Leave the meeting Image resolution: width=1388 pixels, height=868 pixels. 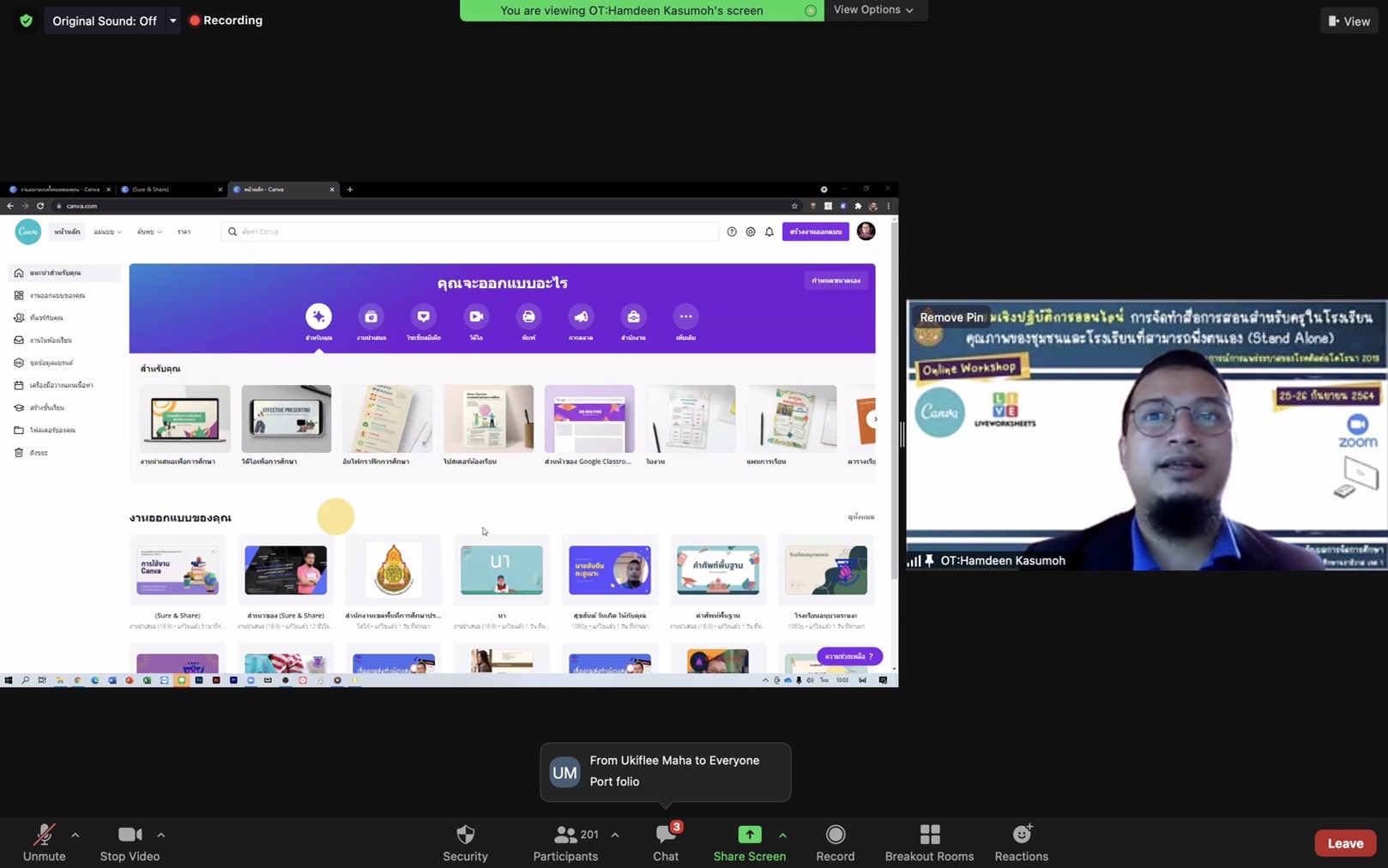[1344, 843]
